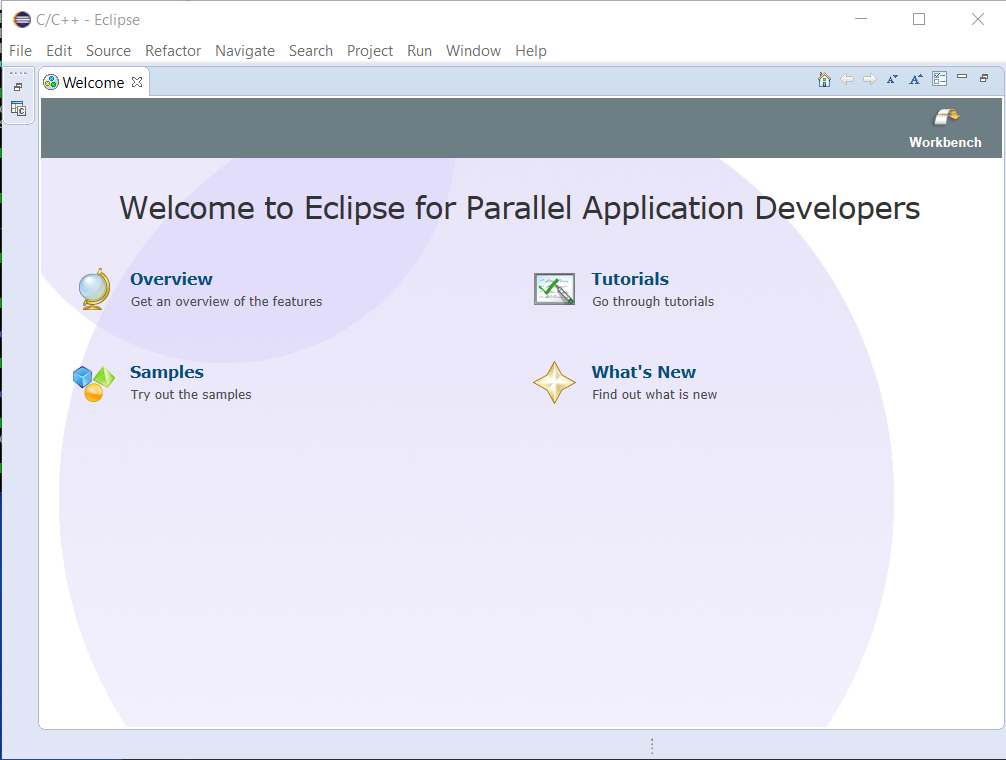Click the Tutorials chart icon
The image size is (1006, 760).
(554, 289)
